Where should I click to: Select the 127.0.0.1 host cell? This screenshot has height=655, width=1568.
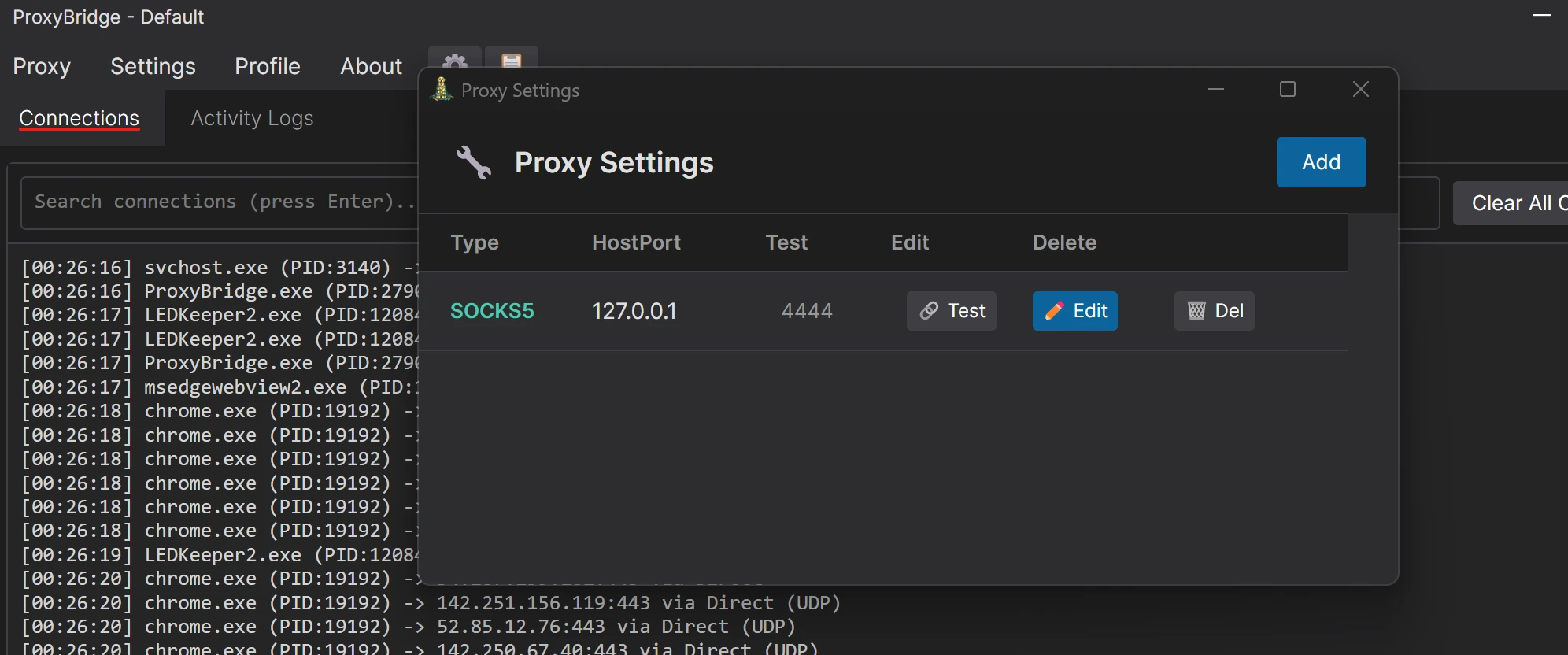pyautogui.click(x=634, y=311)
